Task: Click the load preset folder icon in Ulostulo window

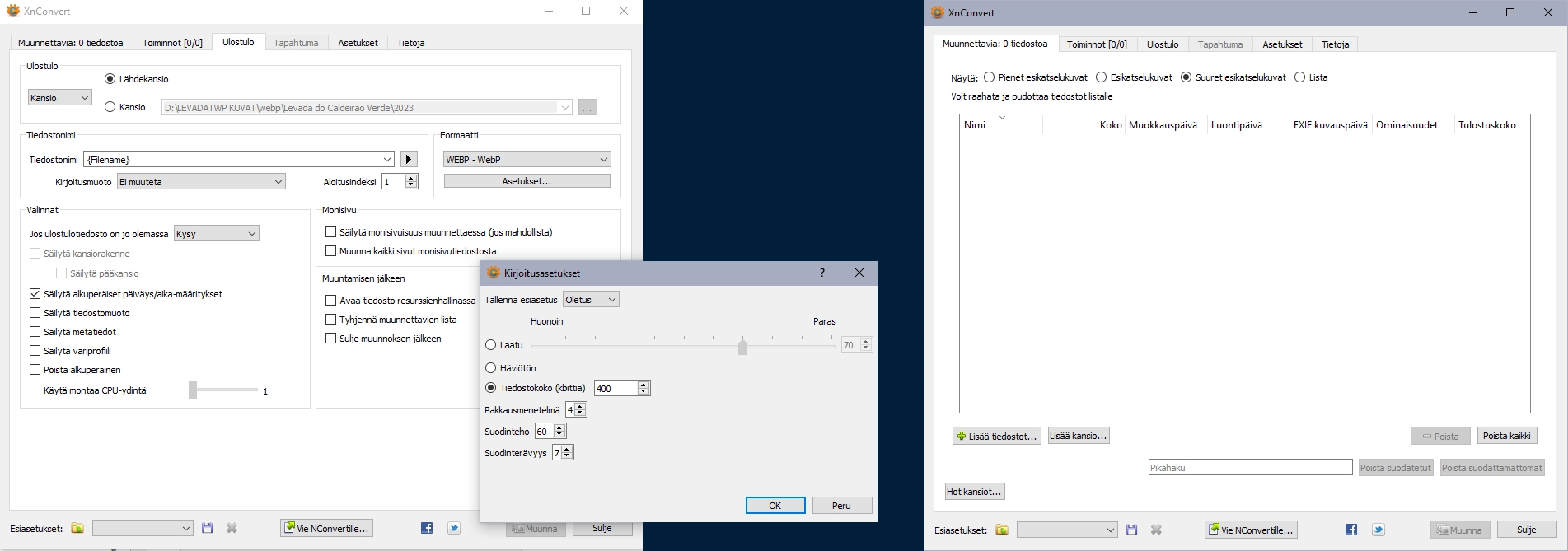Action: pos(77,528)
